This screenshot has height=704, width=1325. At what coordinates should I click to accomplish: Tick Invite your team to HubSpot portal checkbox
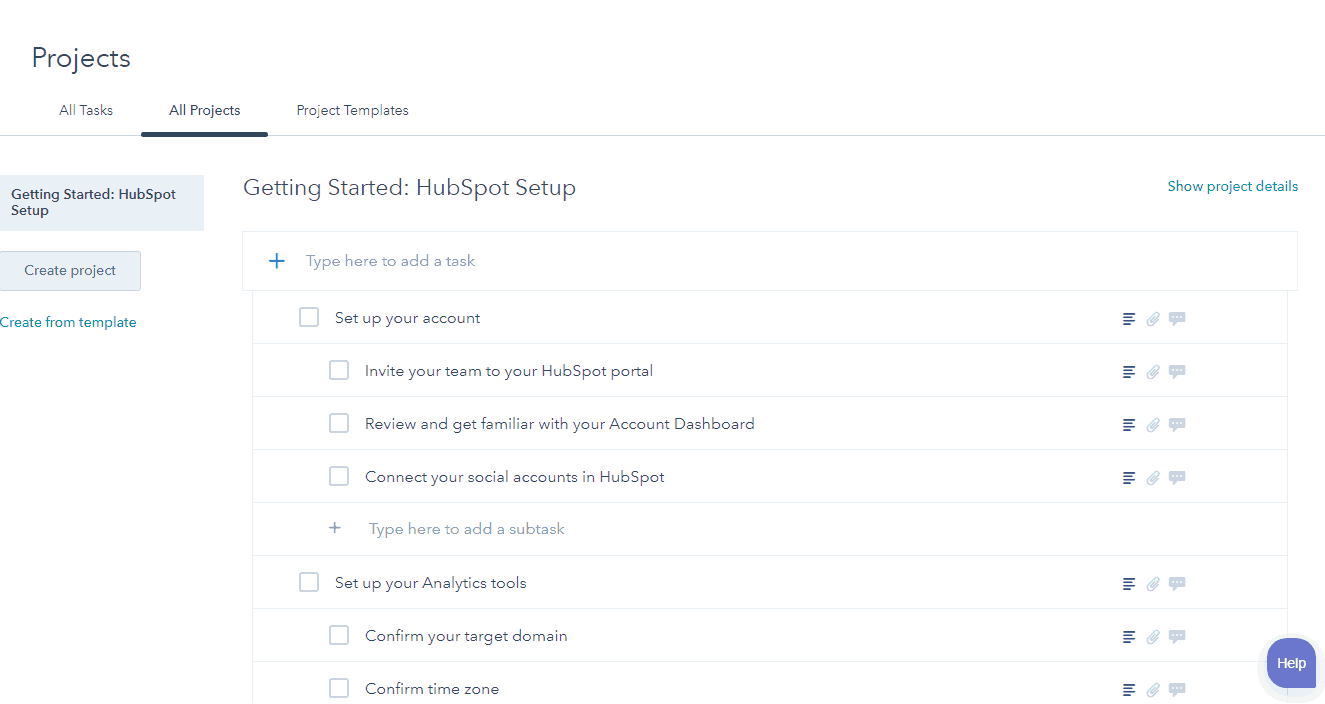click(x=339, y=370)
